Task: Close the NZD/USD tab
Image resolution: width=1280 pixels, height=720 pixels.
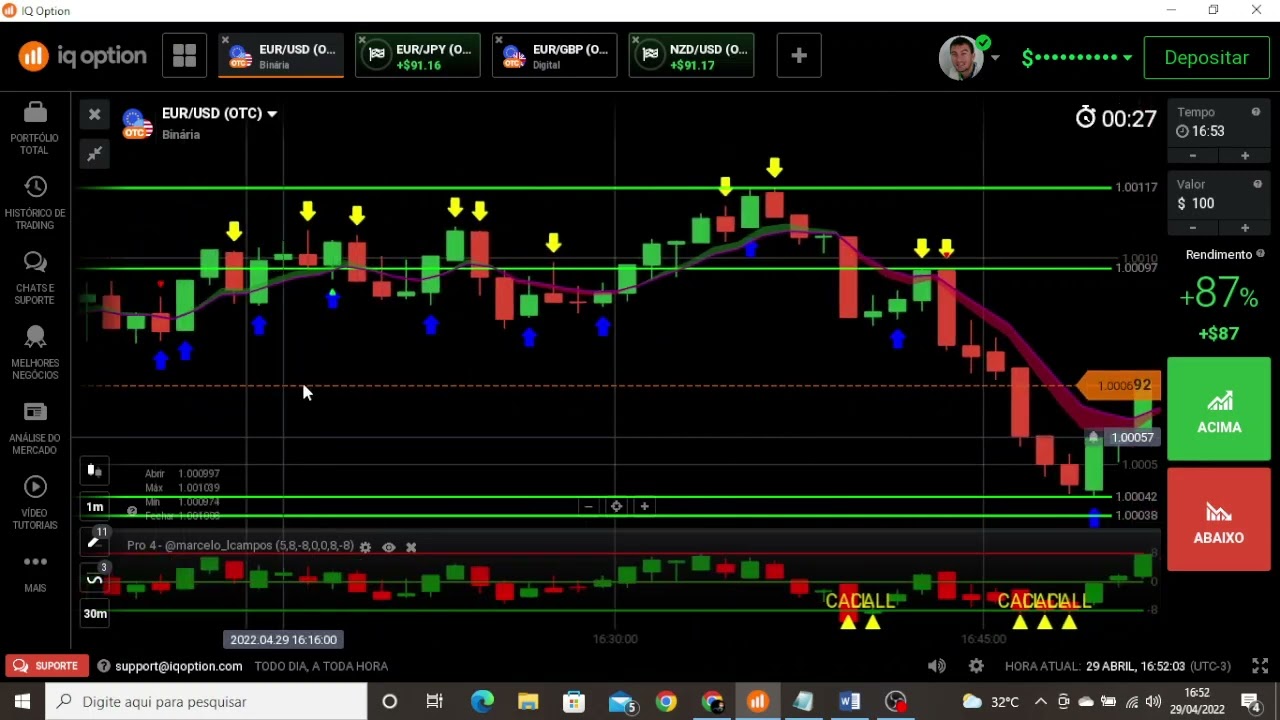Action: (x=636, y=40)
